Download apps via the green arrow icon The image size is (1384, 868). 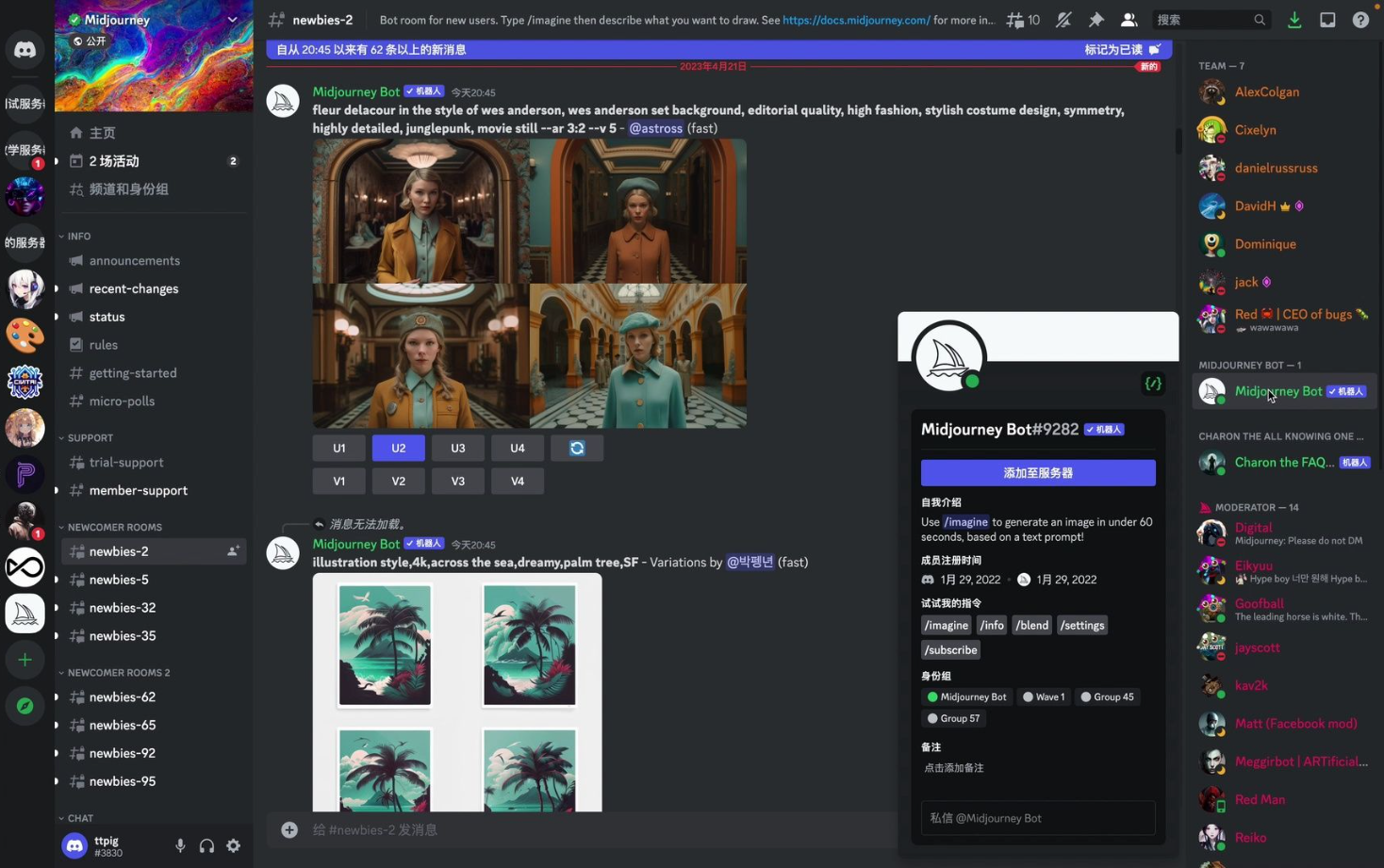pyautogui.click(x=1294, y=20)
